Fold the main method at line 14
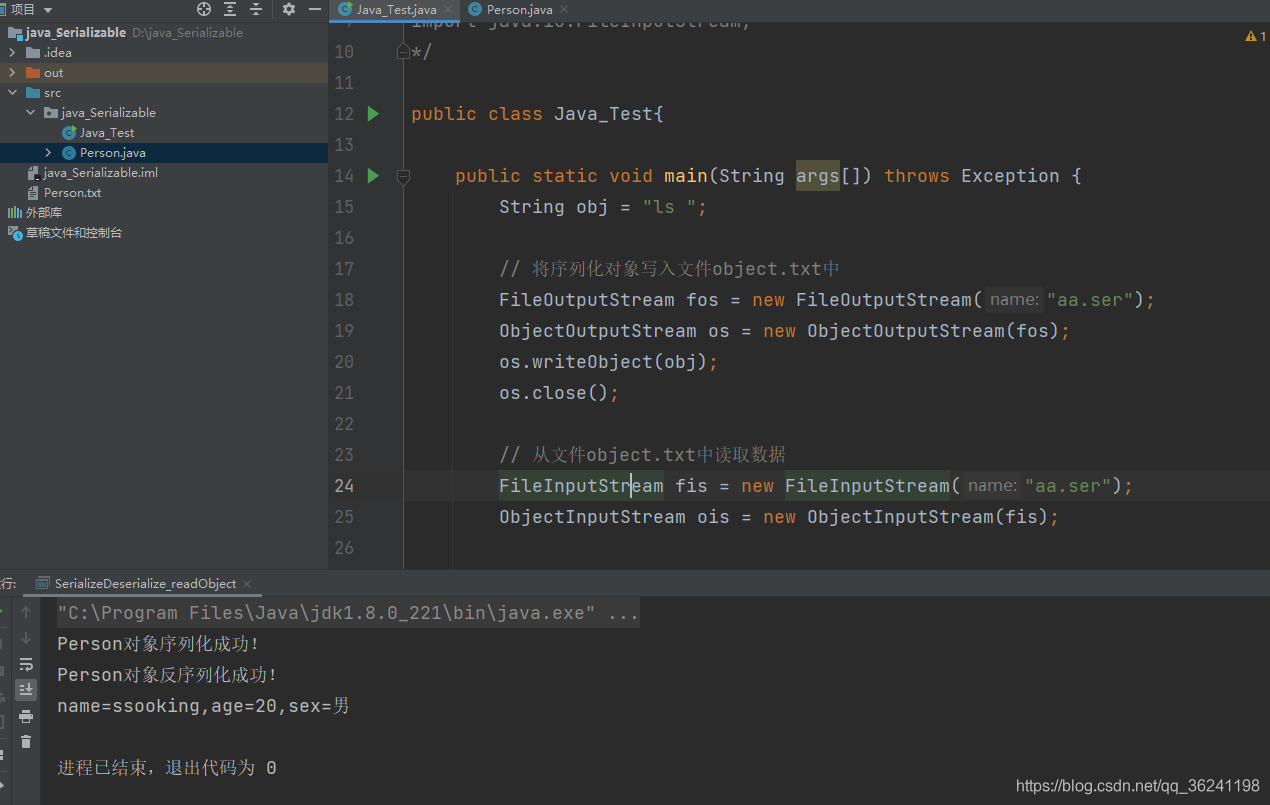The width and height of the screenshot is (1270, 805). (x=403, y=176)
